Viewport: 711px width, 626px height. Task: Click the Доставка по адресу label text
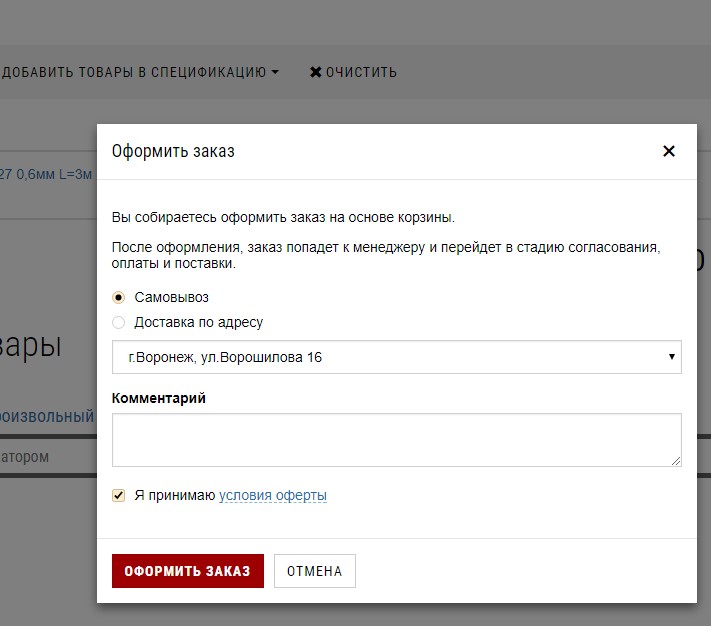pyautogui.click(x=199, y=323)
